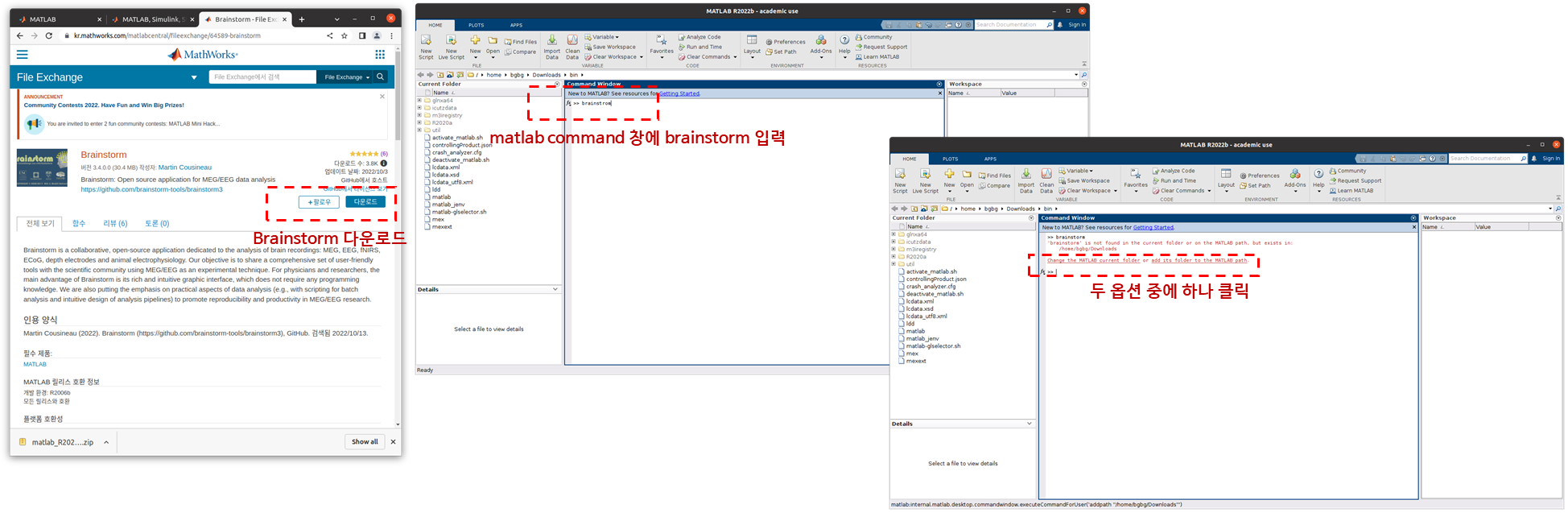Click Import Data icon in back MATLAB window
Viewport: 1568px width, 513px height.
[551, 40]
